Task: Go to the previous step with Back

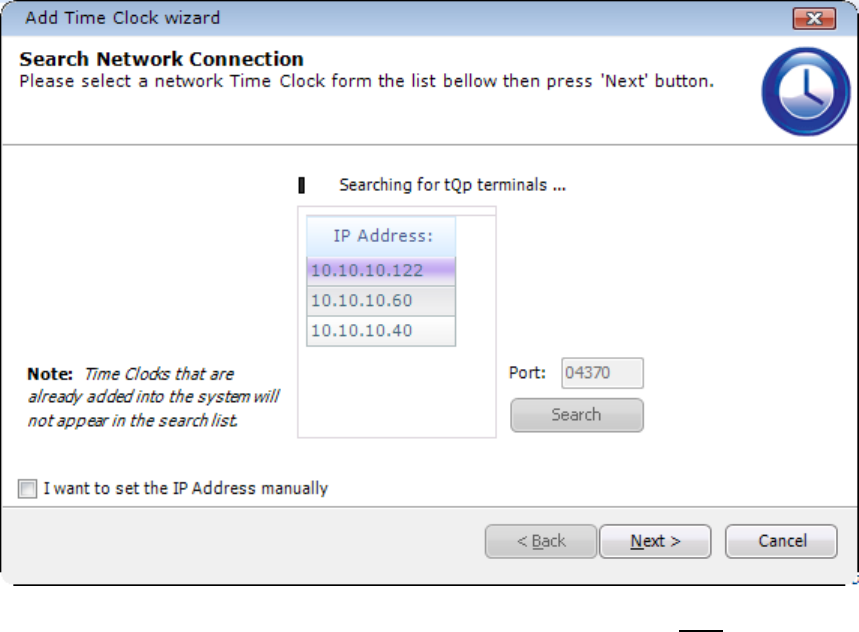Action: tap(541, 541)
